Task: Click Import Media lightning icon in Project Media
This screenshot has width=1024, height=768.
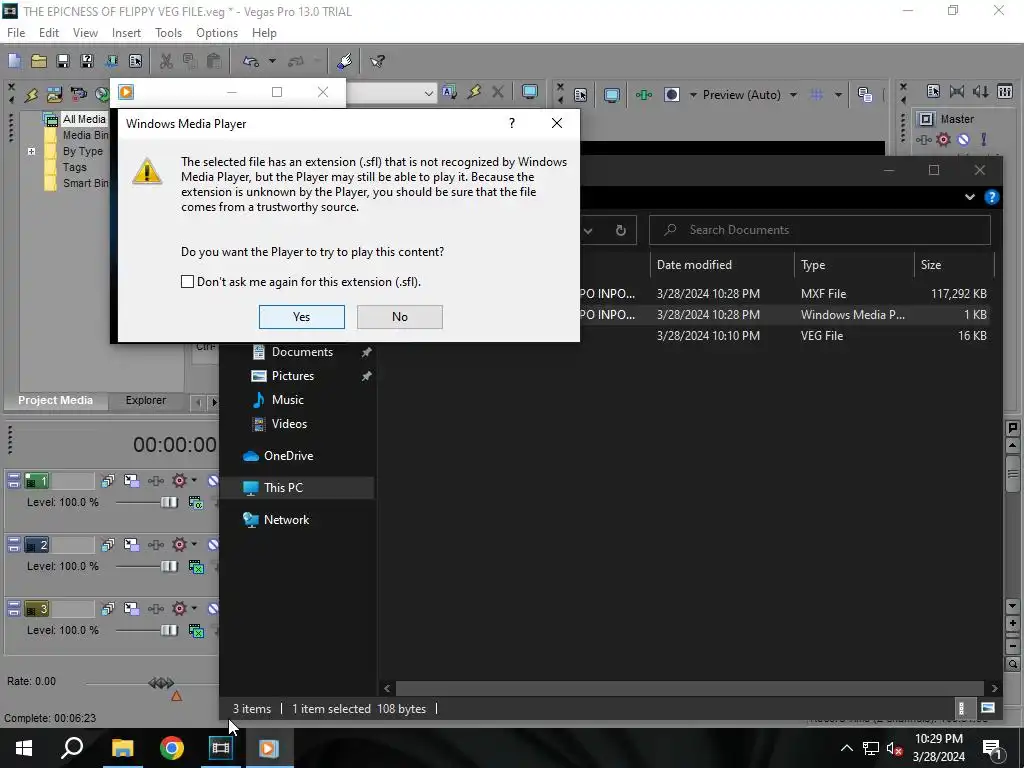Action: [31, 95]
